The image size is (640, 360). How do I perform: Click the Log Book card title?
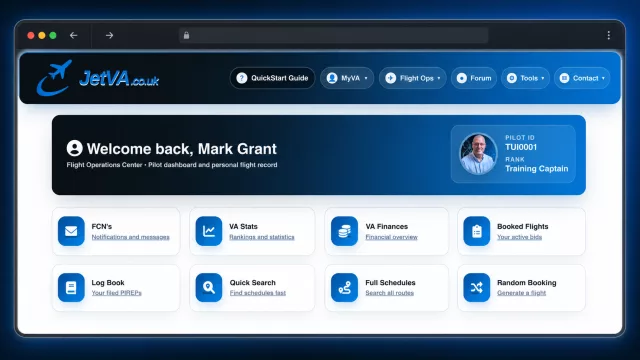point(108,282)
